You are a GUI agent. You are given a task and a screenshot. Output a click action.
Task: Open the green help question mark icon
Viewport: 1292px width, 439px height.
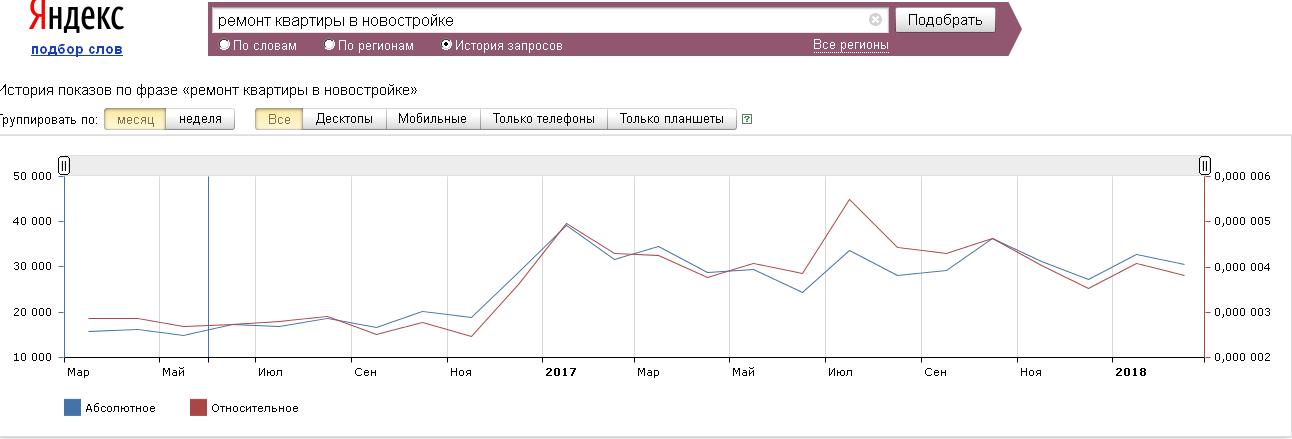[747, 119]
